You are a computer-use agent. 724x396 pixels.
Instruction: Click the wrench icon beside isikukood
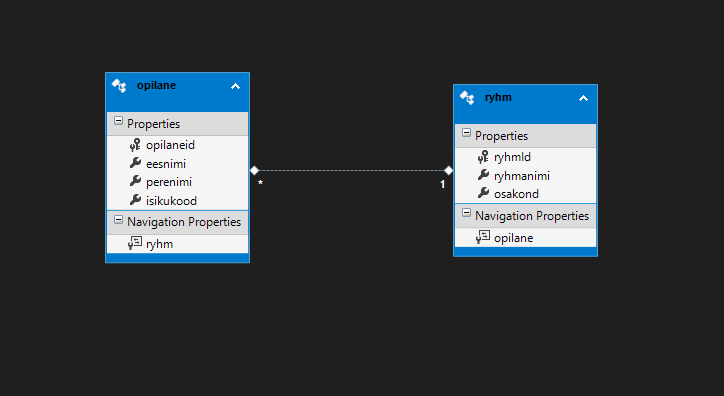pyautogui.click(x=135, y=200)
